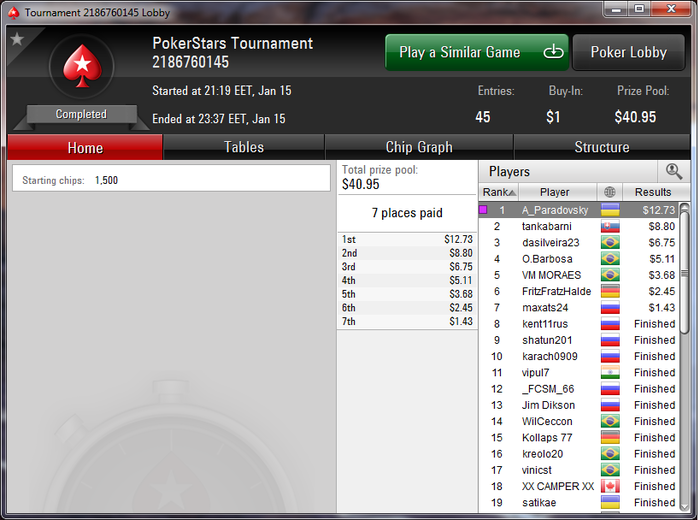The image size is (700, 520).
Task: Click the globe country column header icon
Action: click(x=609, y=192)
